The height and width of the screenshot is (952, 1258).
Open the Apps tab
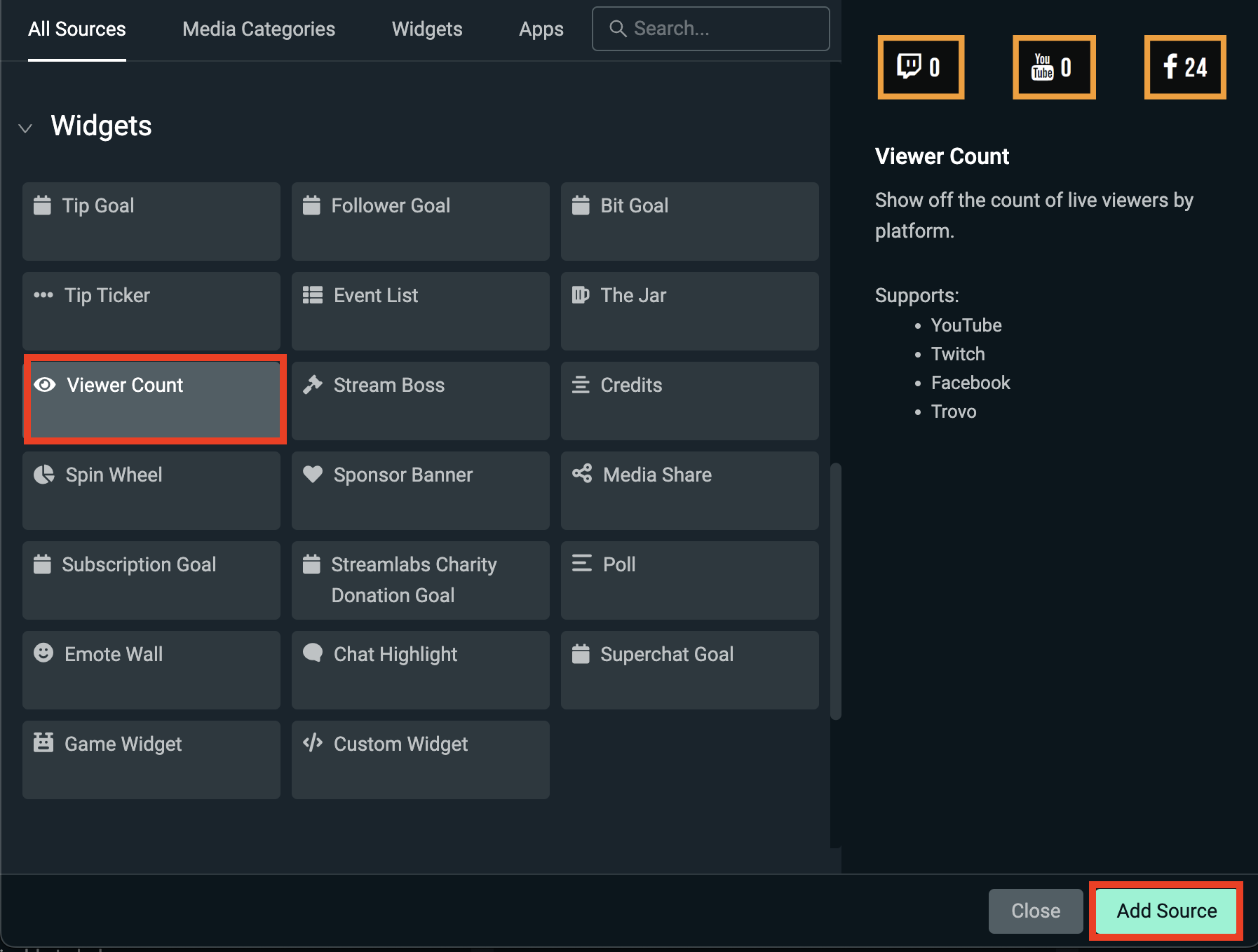point(541,29)
